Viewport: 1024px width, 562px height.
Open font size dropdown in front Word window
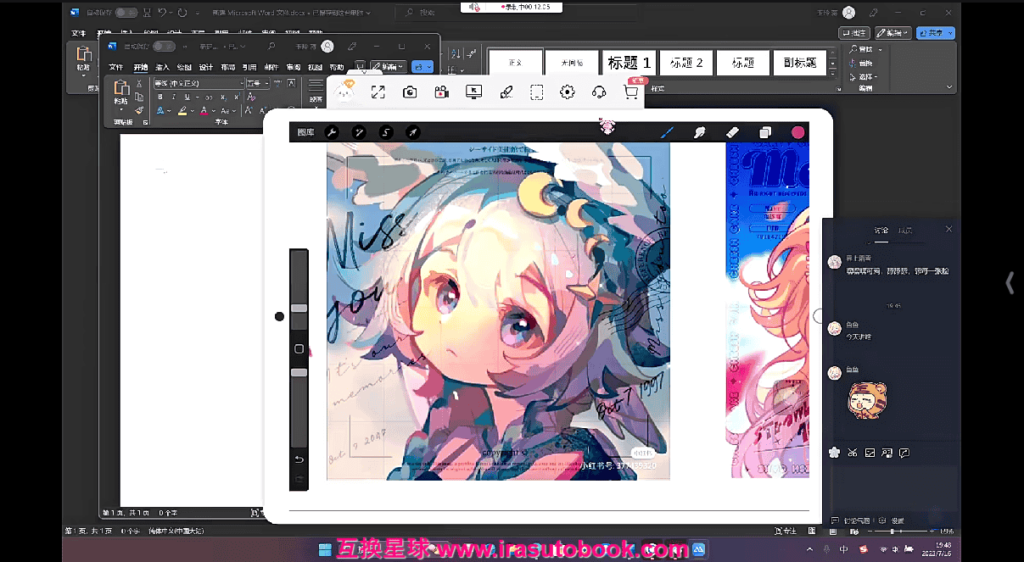pyautogui.click(x=267, y=84)
